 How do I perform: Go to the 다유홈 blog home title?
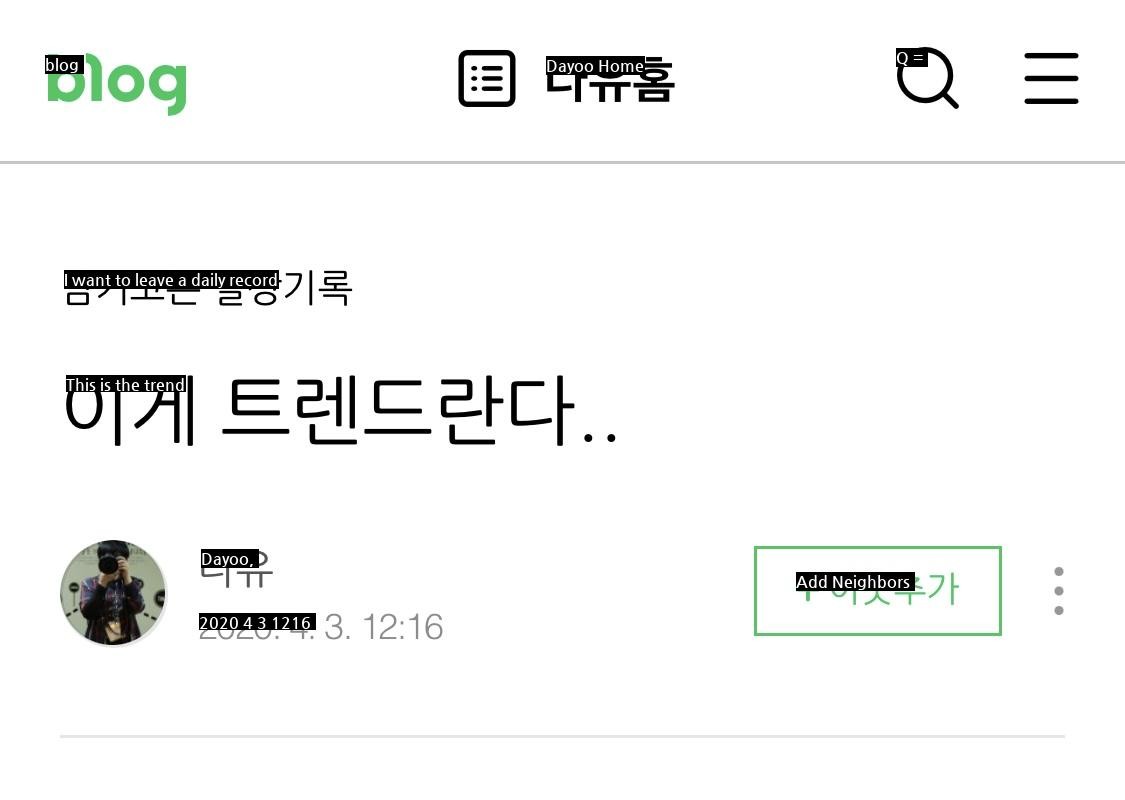[x=610, y=79]
